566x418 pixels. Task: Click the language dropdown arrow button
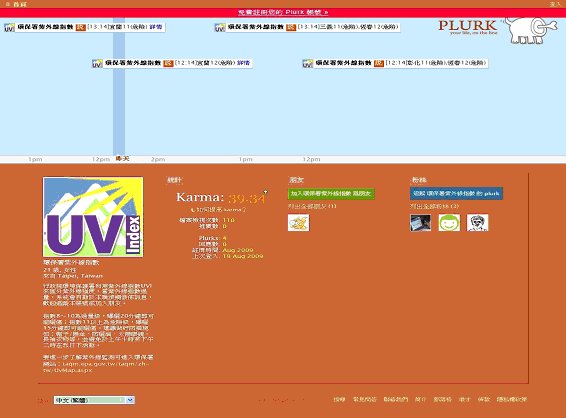[130, 400]
